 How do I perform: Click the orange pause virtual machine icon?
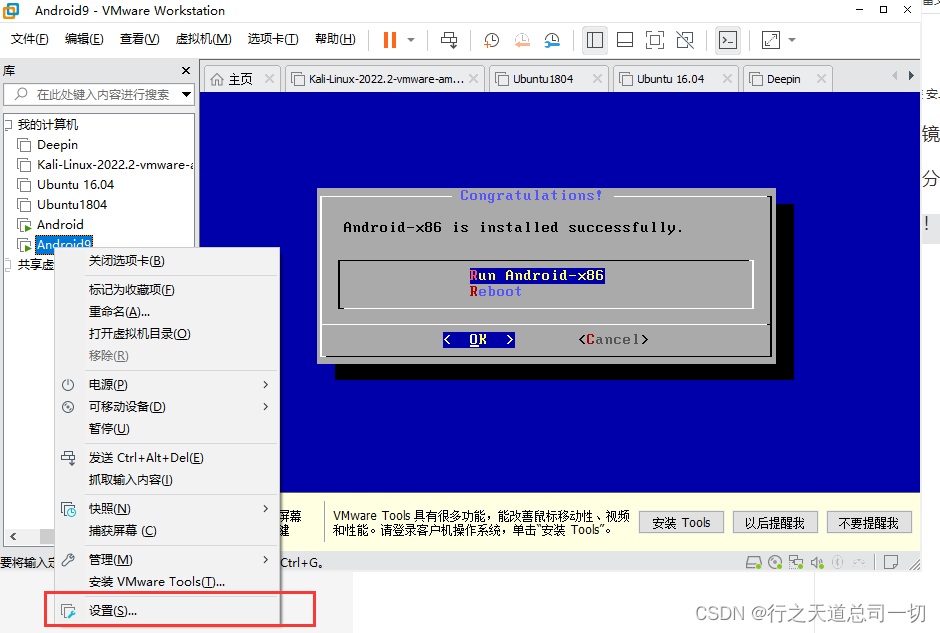click(390, 40)
